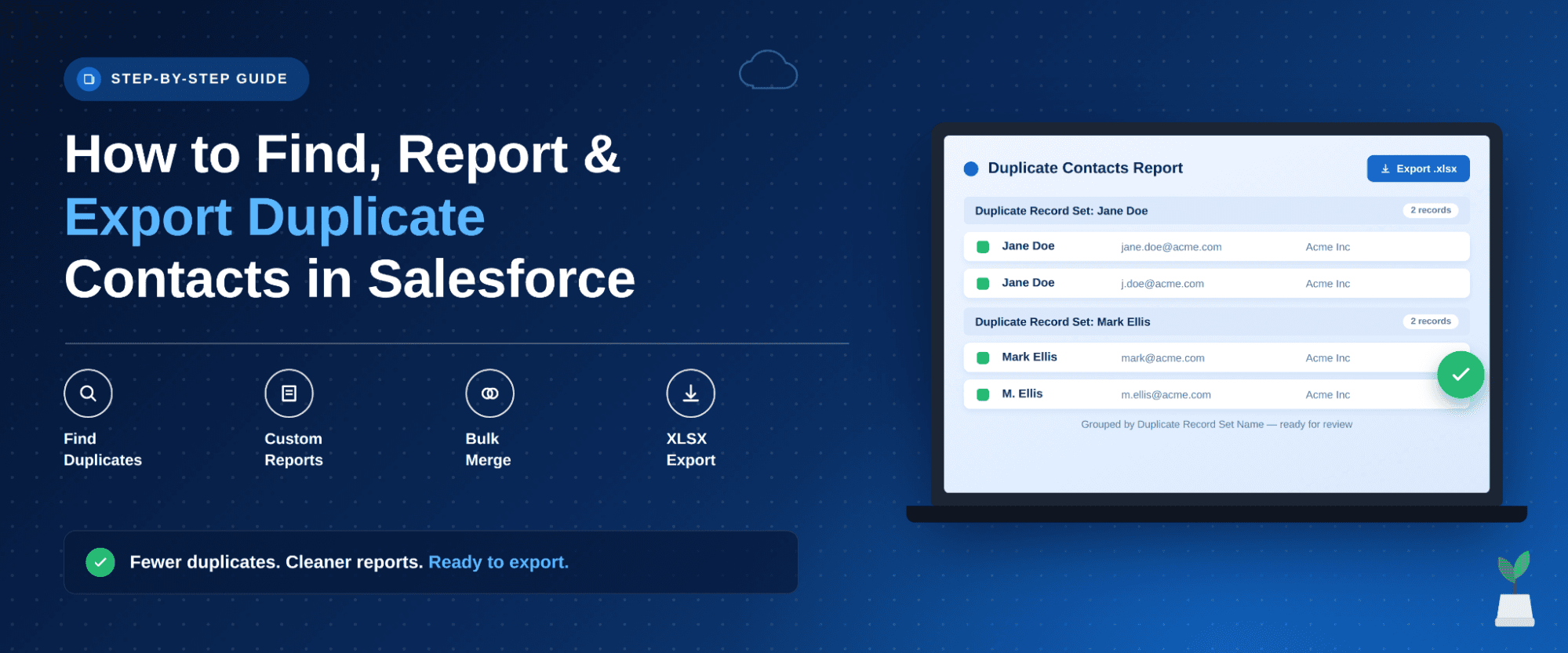Click the Bulk Merge label
Screen dimensions: 1568x653
(488, 449)
